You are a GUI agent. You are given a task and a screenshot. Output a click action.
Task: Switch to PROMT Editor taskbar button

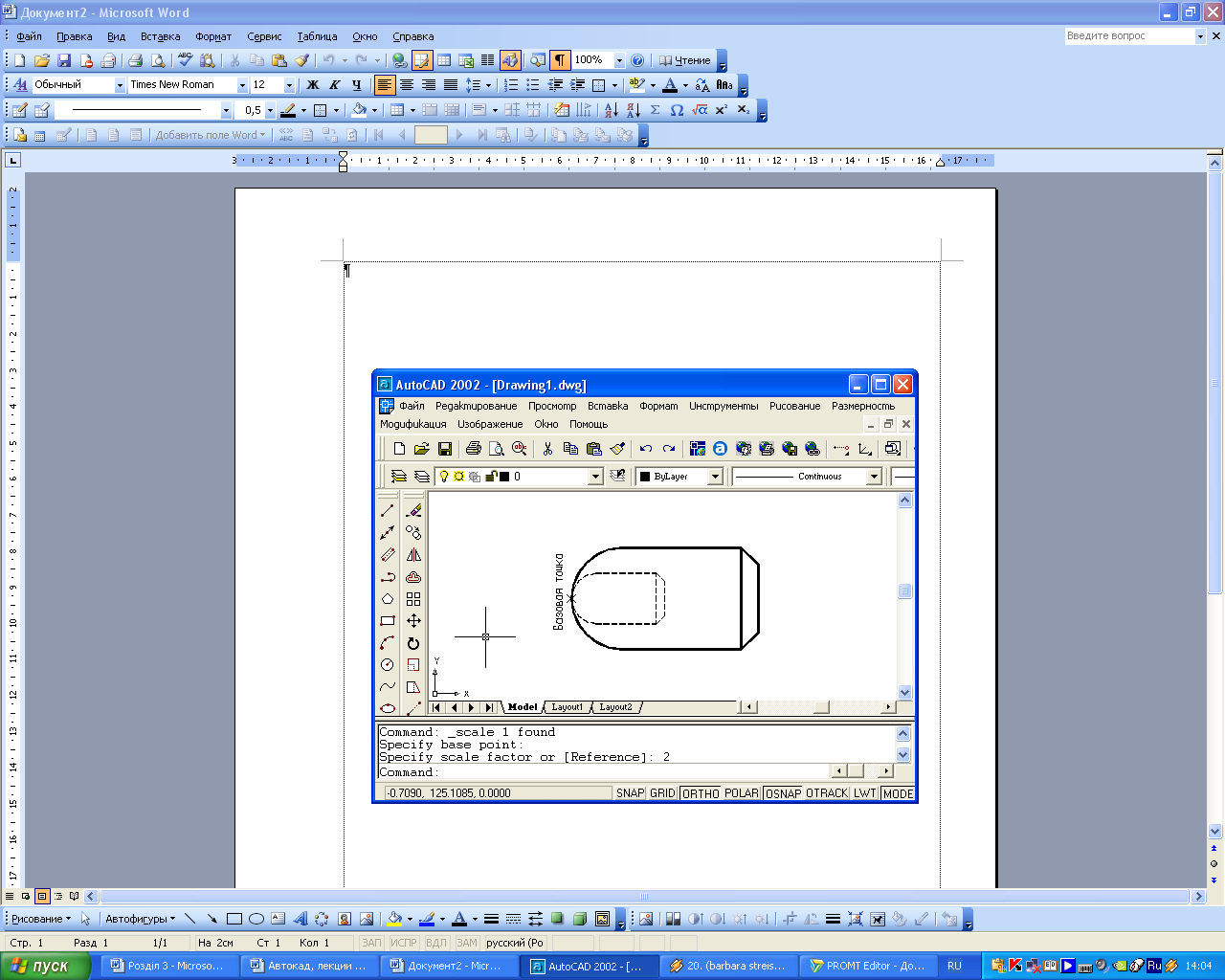click(x=866, y=966)
